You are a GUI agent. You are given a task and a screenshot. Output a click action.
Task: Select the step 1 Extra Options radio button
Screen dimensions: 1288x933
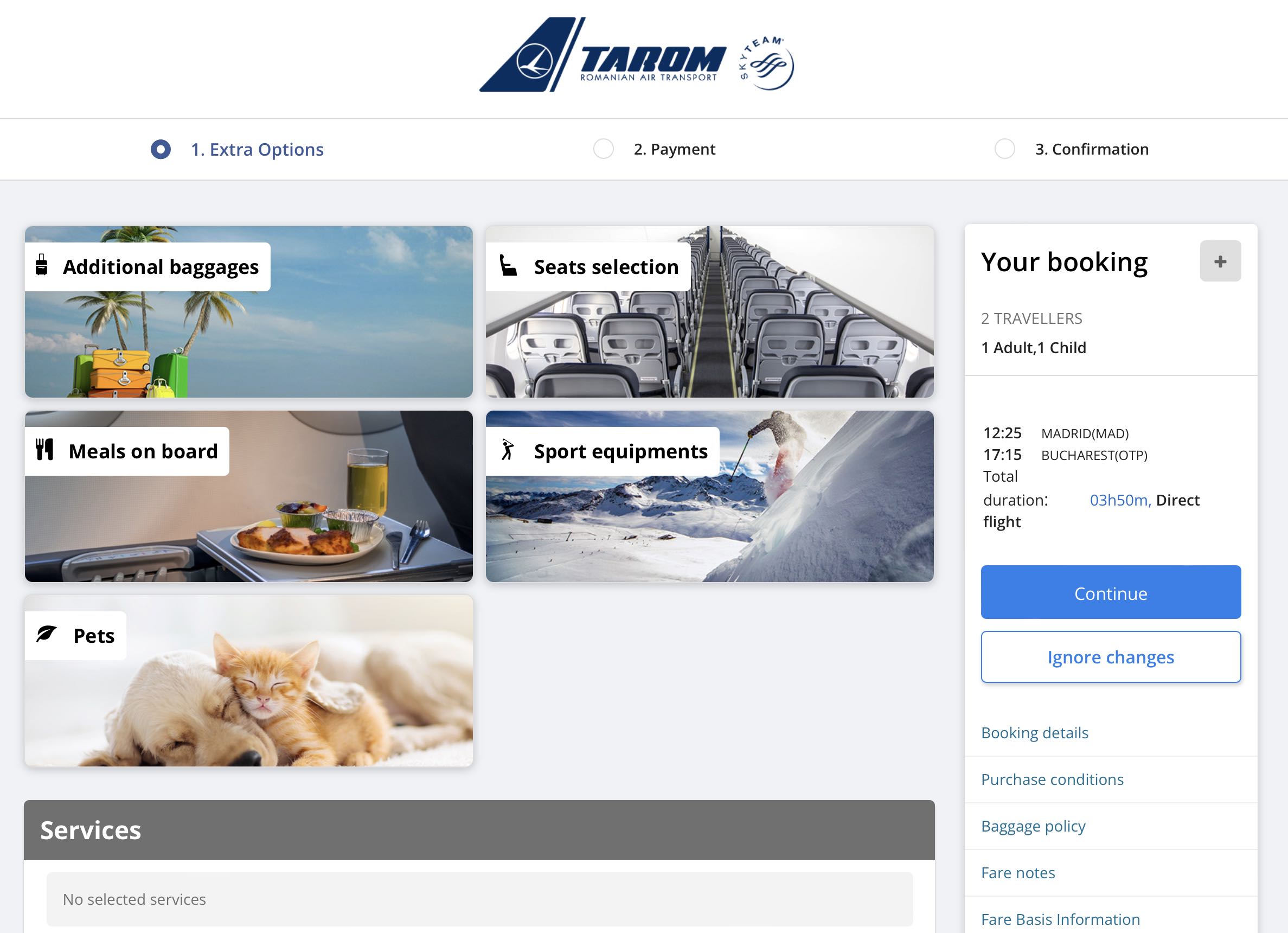click(160, 150)
